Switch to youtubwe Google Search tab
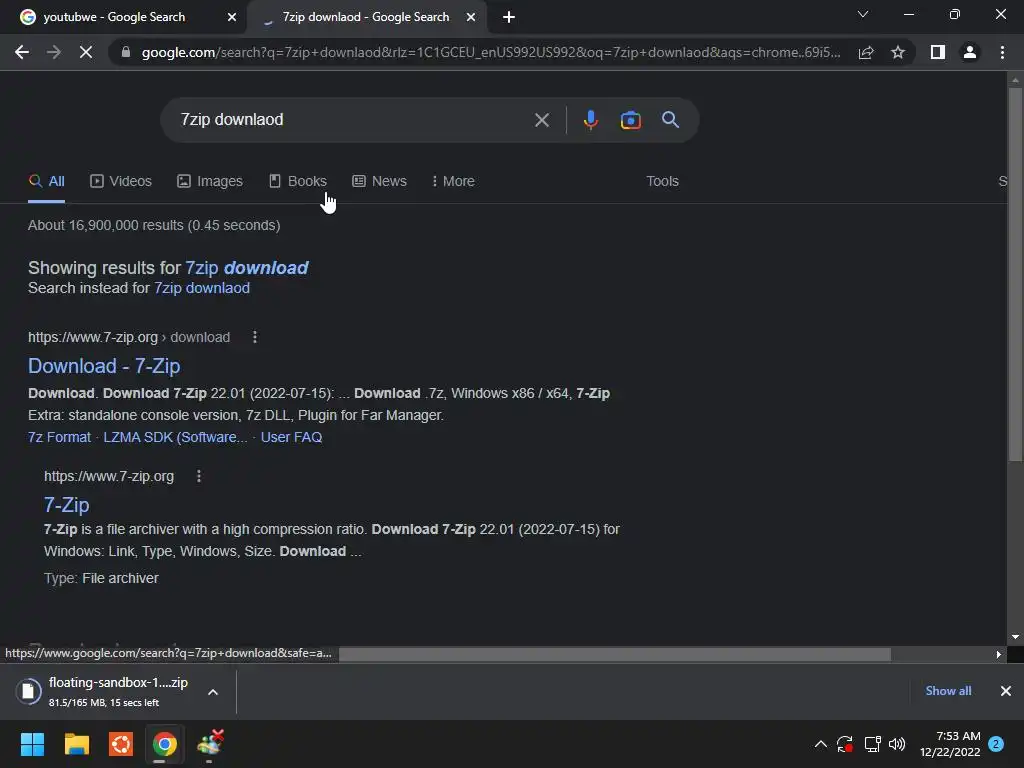1024x768 pixels. click(x=123, y=17)
